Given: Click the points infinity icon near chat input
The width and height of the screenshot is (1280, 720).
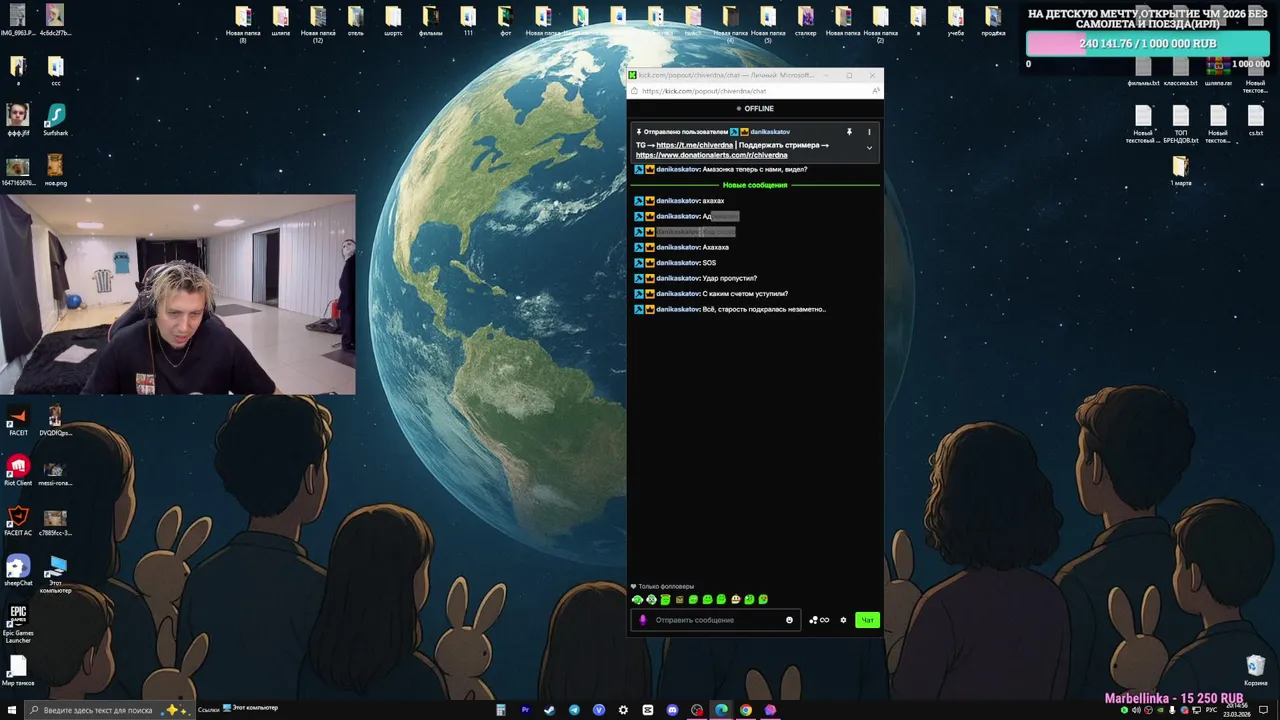Looking at the screenshot, I should point(819,620).
